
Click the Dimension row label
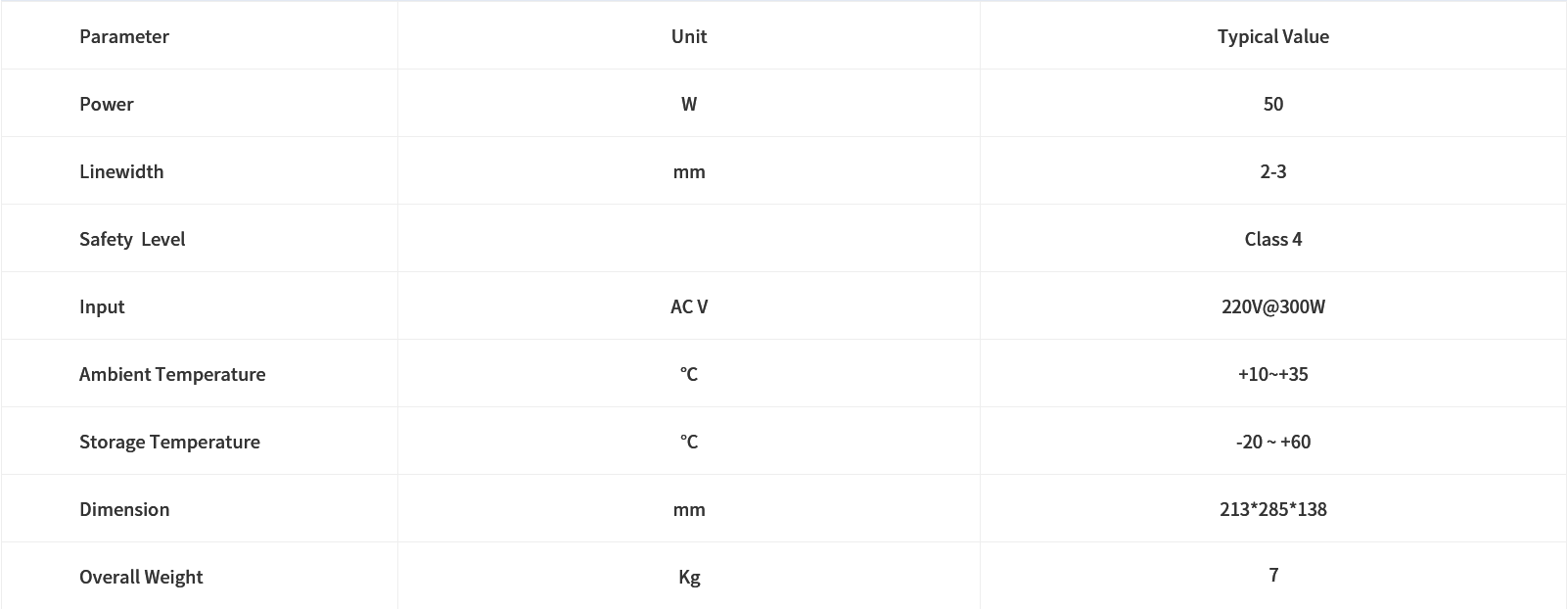coord(124,509)
